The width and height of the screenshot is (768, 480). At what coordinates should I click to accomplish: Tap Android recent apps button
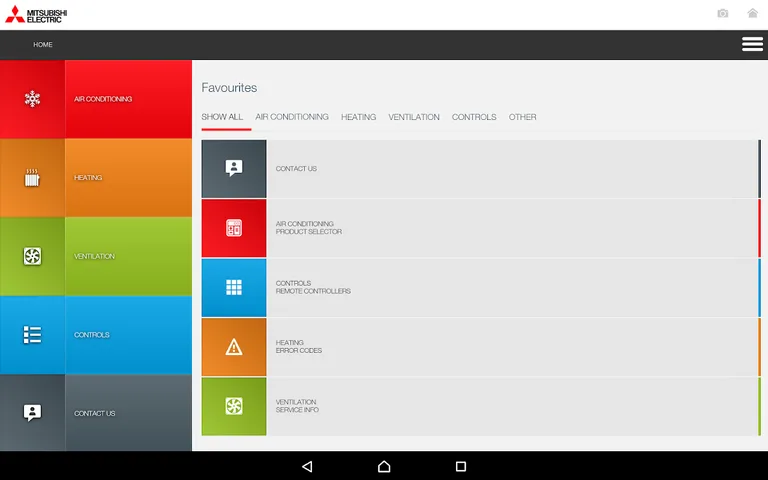(461, 466)
